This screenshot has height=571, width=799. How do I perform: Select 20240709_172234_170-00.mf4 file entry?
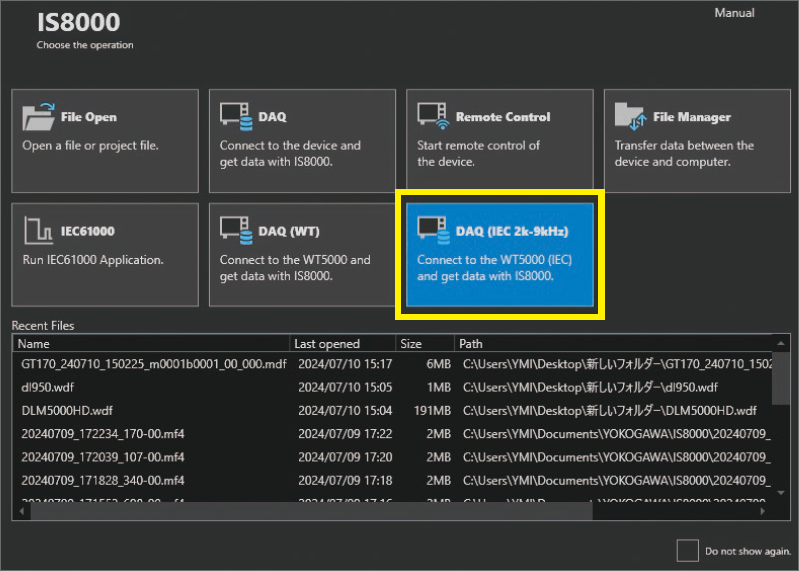[102, 433]
